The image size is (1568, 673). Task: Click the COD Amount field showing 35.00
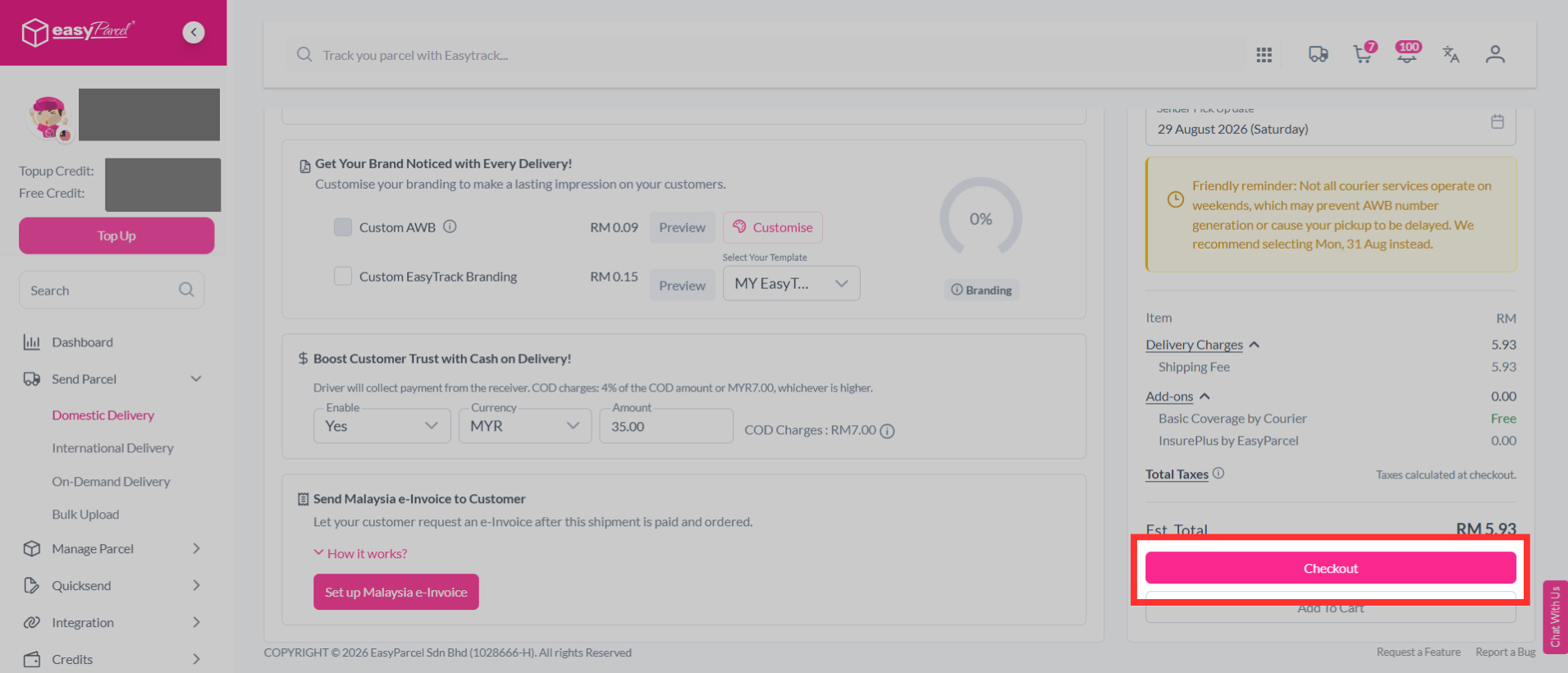[665, 426]
